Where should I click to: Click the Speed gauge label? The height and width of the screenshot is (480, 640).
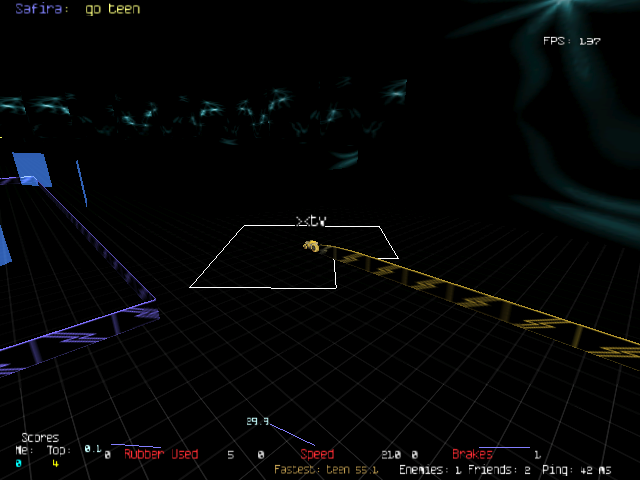coord(317,454)
